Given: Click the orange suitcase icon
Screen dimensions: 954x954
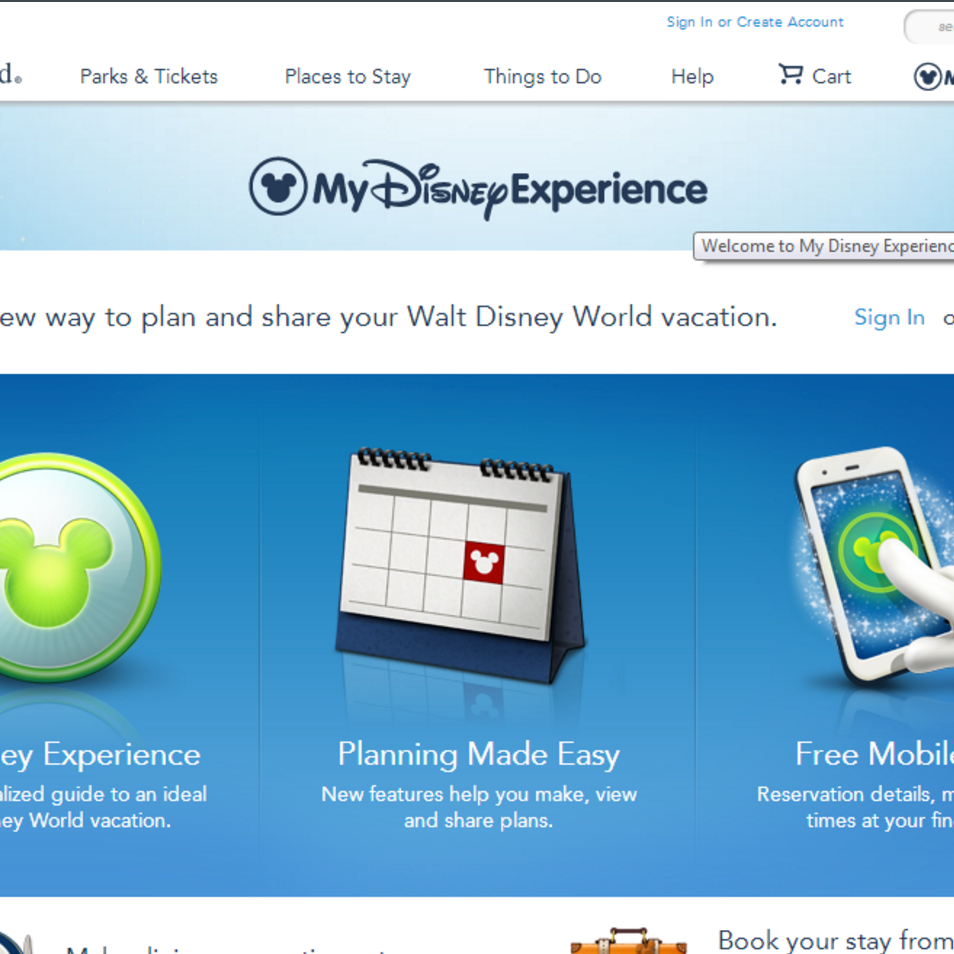Looking at the screenshot, I should (630, 941).
